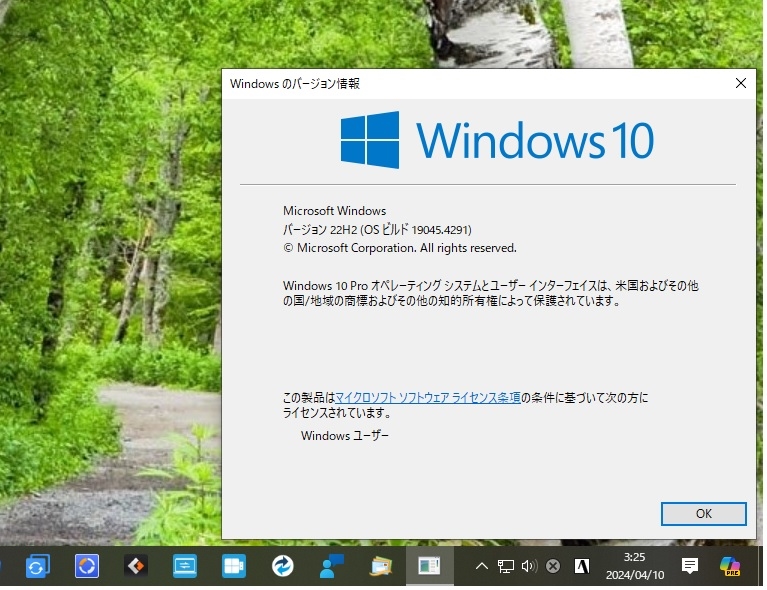Click the バージョン 22H2 (OS ビルド 19045.4291) text
Viewport: 767px width, 590px height.
[377, 229]
